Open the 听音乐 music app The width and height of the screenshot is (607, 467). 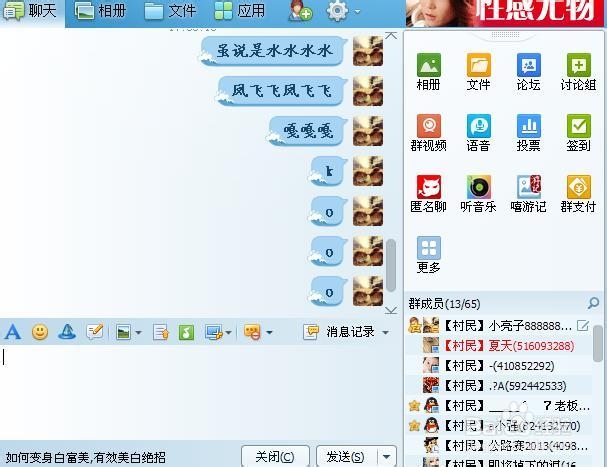pos(478,193)
